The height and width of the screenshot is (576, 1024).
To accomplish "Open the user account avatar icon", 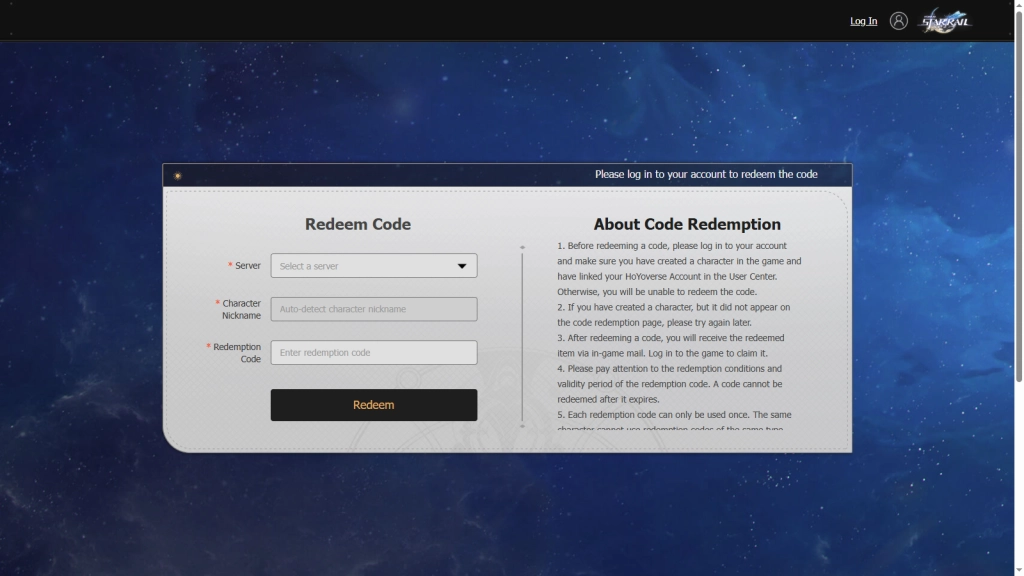I will click(x=899, y=21).
